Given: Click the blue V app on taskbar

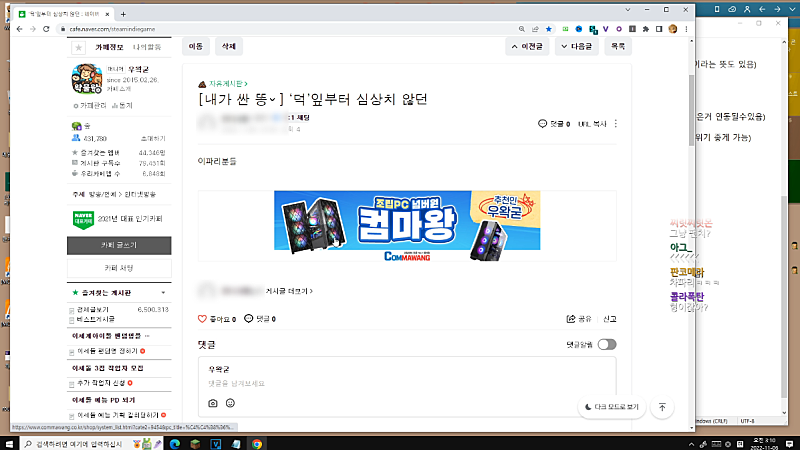Looking at the screenshot, I should coord(216,444).
